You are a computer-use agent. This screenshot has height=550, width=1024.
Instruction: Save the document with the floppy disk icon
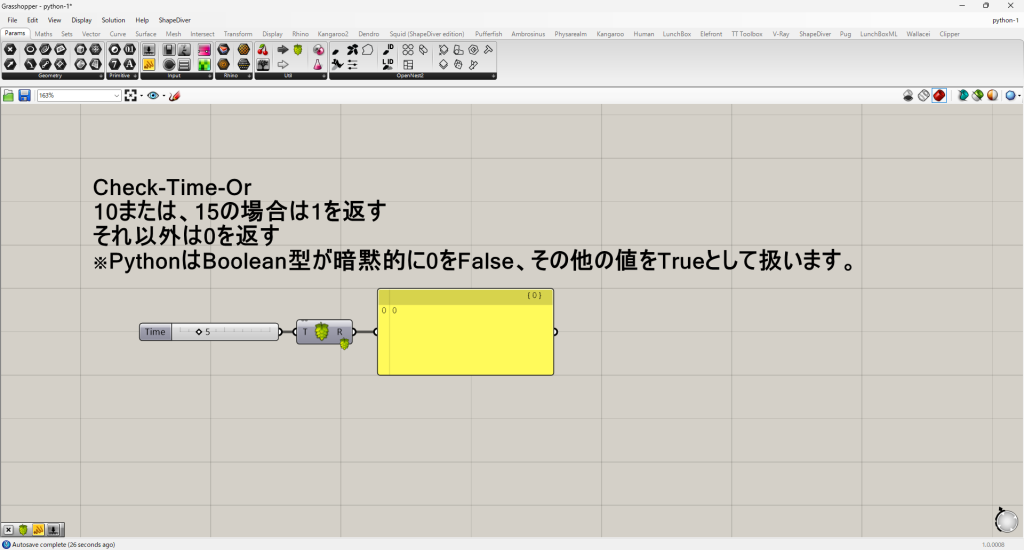click(24, 96)
